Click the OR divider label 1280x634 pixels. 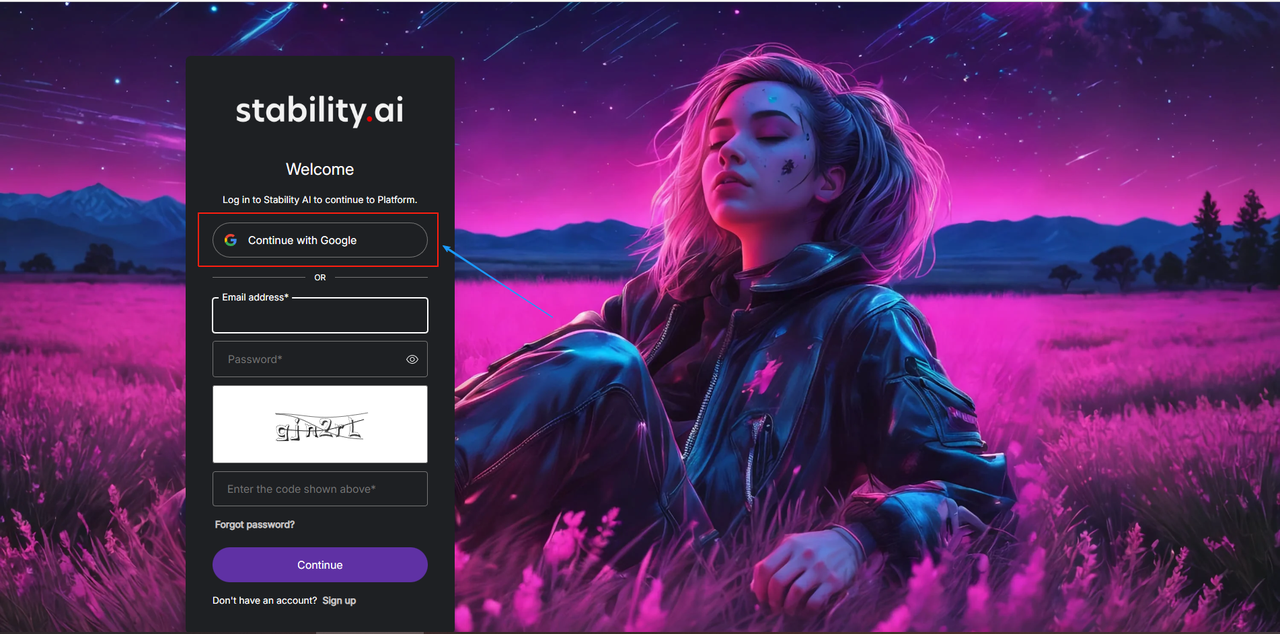click(320, 278)
